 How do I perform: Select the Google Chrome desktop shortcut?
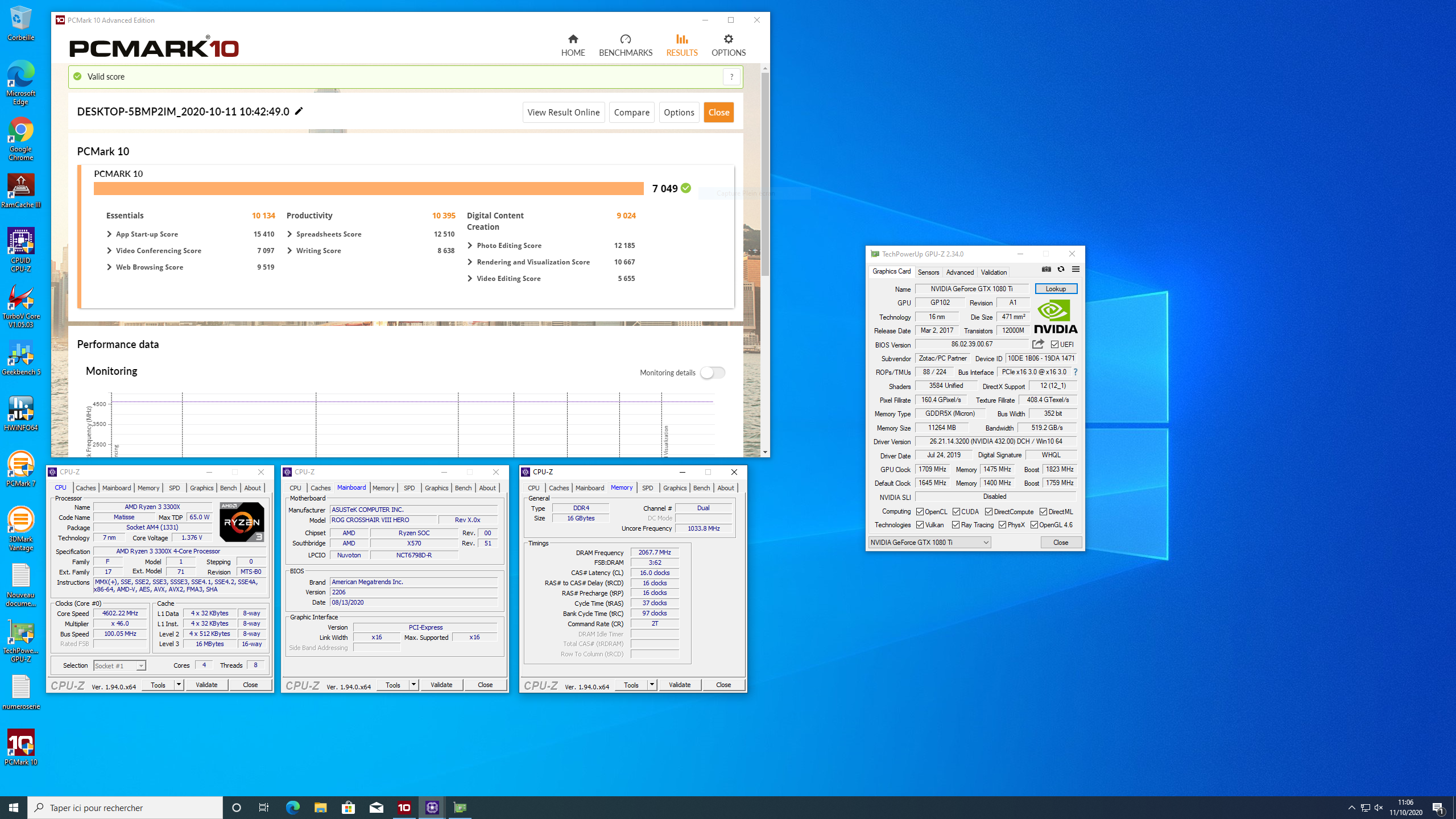21,139
